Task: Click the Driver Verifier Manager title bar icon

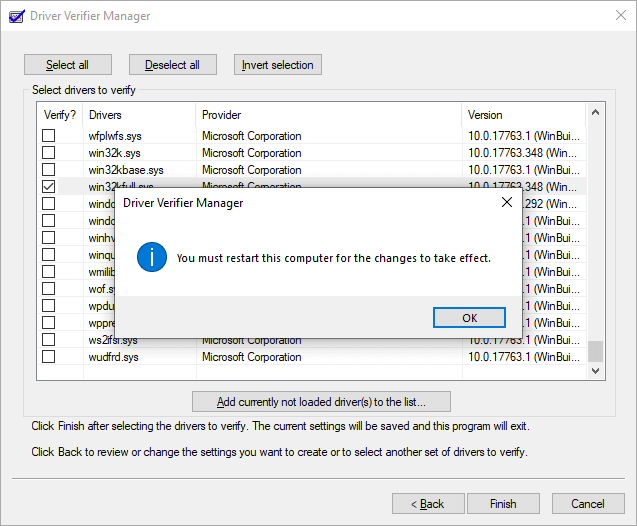Action: 16,15
